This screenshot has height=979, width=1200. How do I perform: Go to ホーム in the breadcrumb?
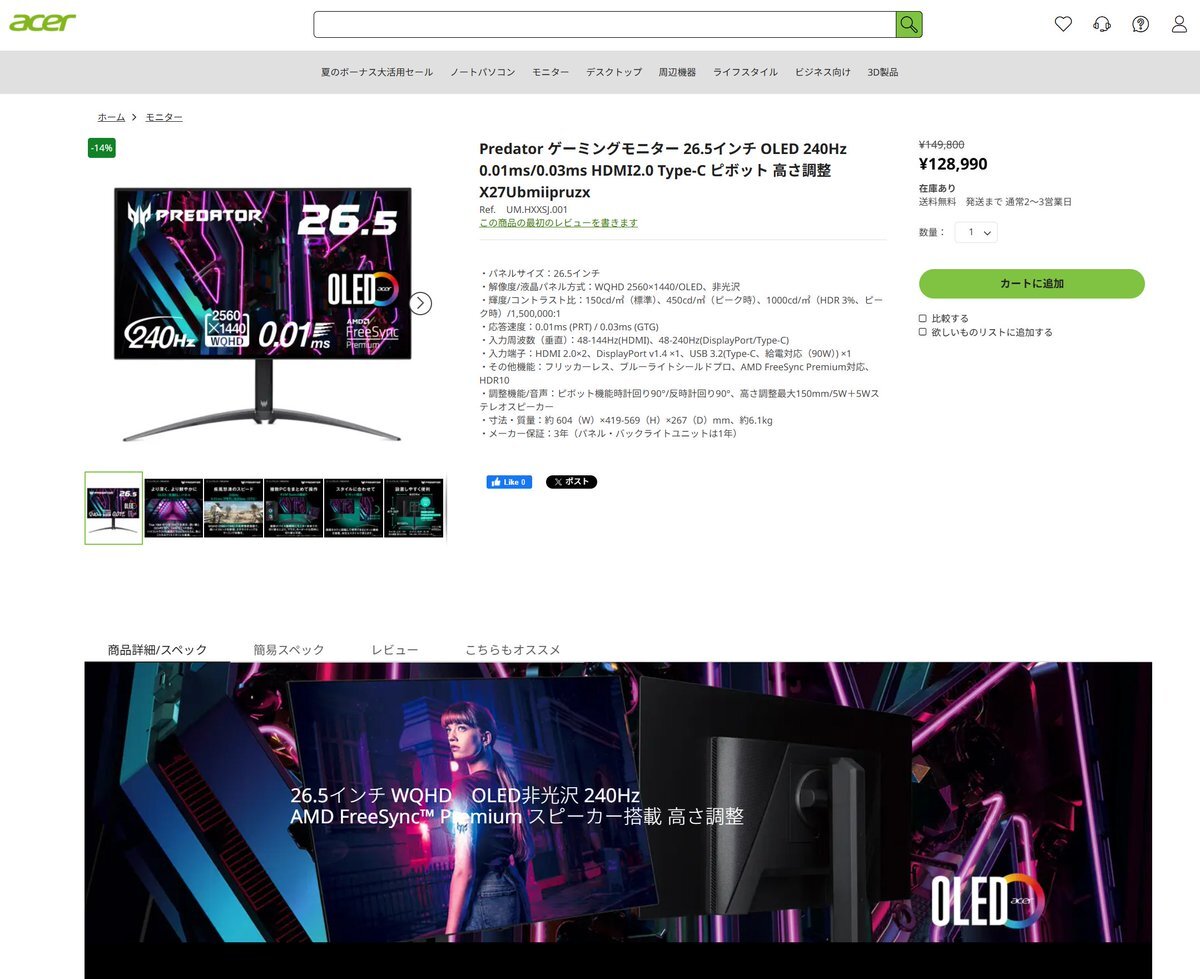click(112, 118)
